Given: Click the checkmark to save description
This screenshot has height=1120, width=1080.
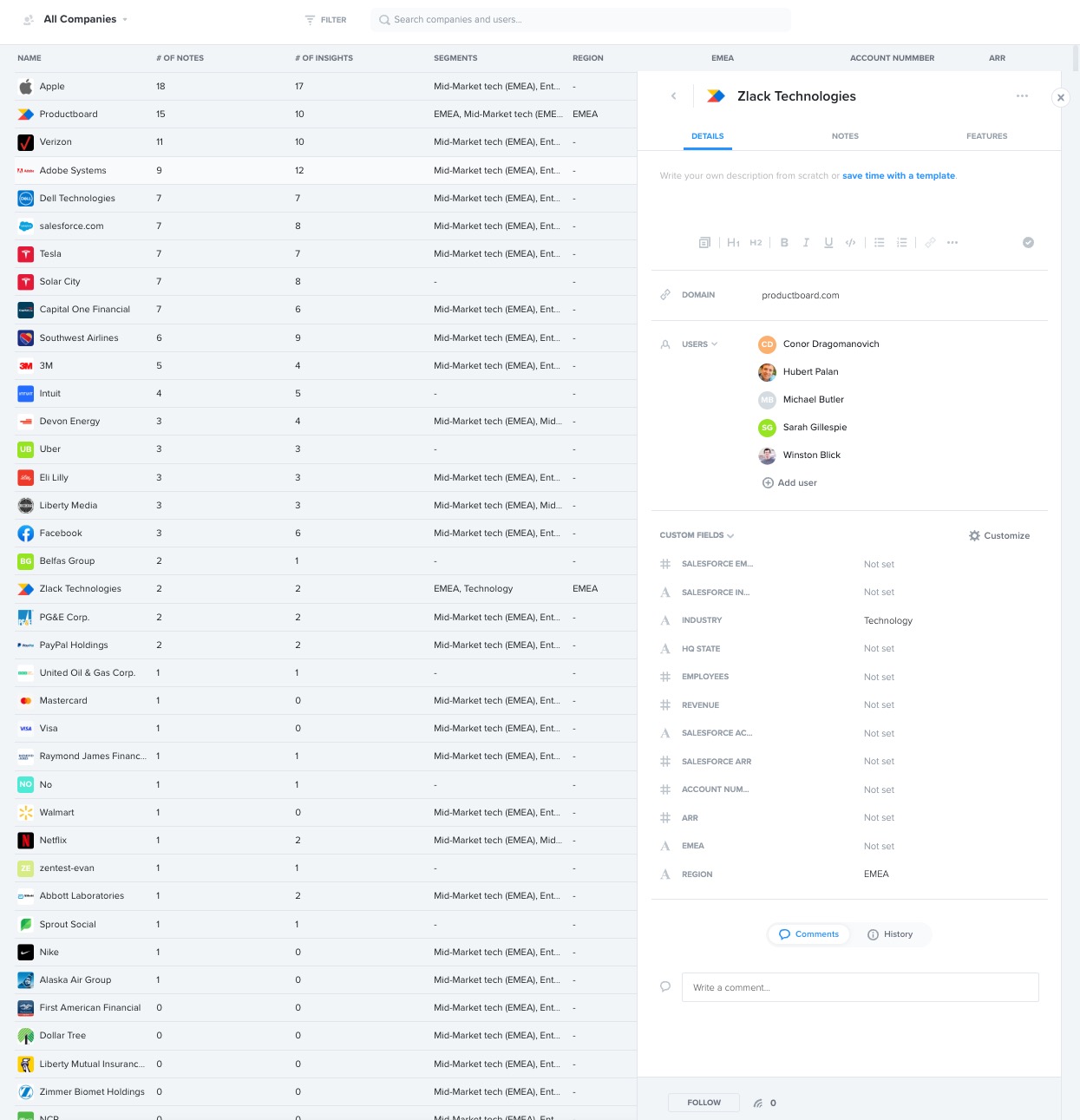Looking at the screenshot, I should coord(1028,243).
